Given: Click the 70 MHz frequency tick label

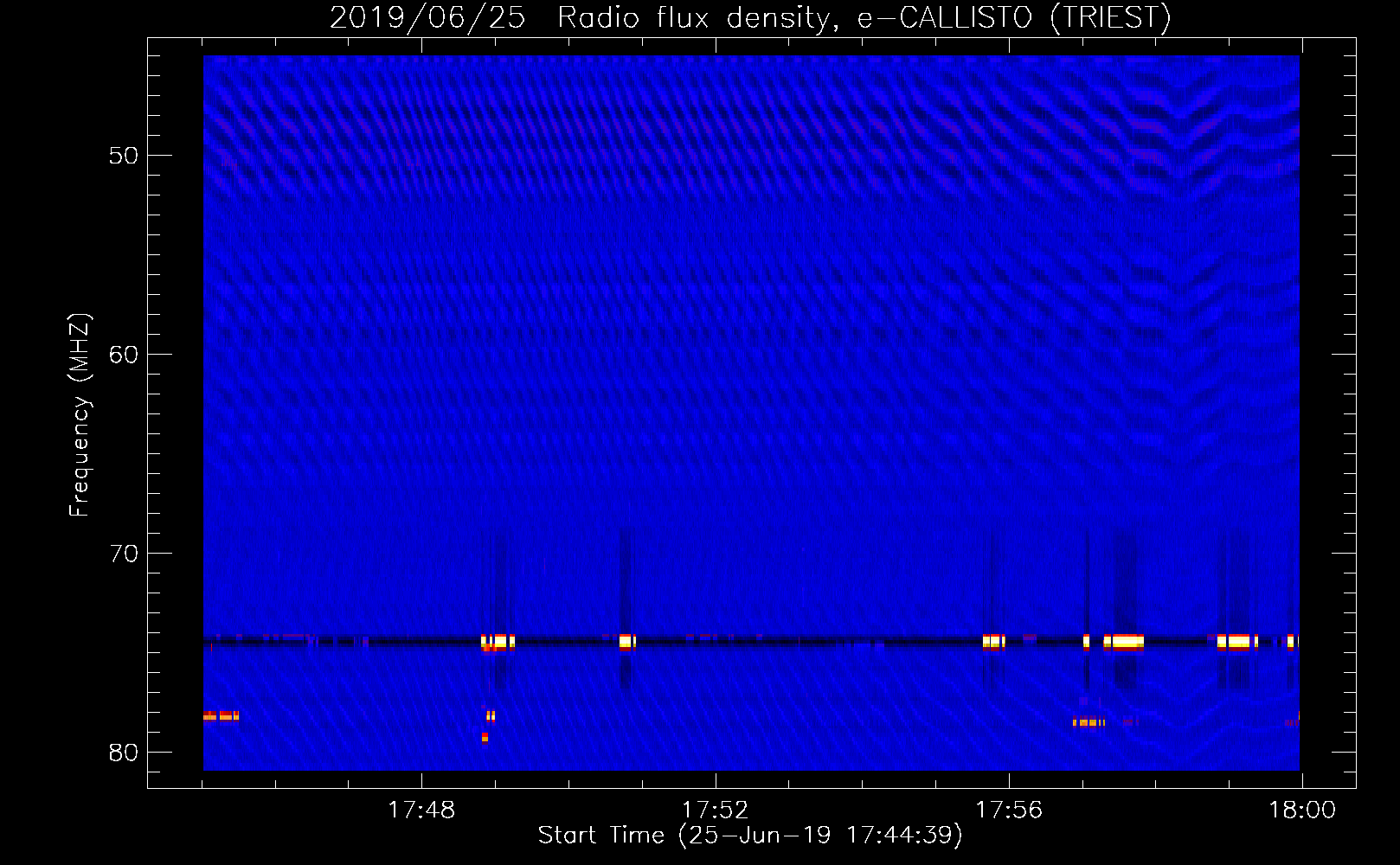Looking at the screenshot, I should coord(124,554).
